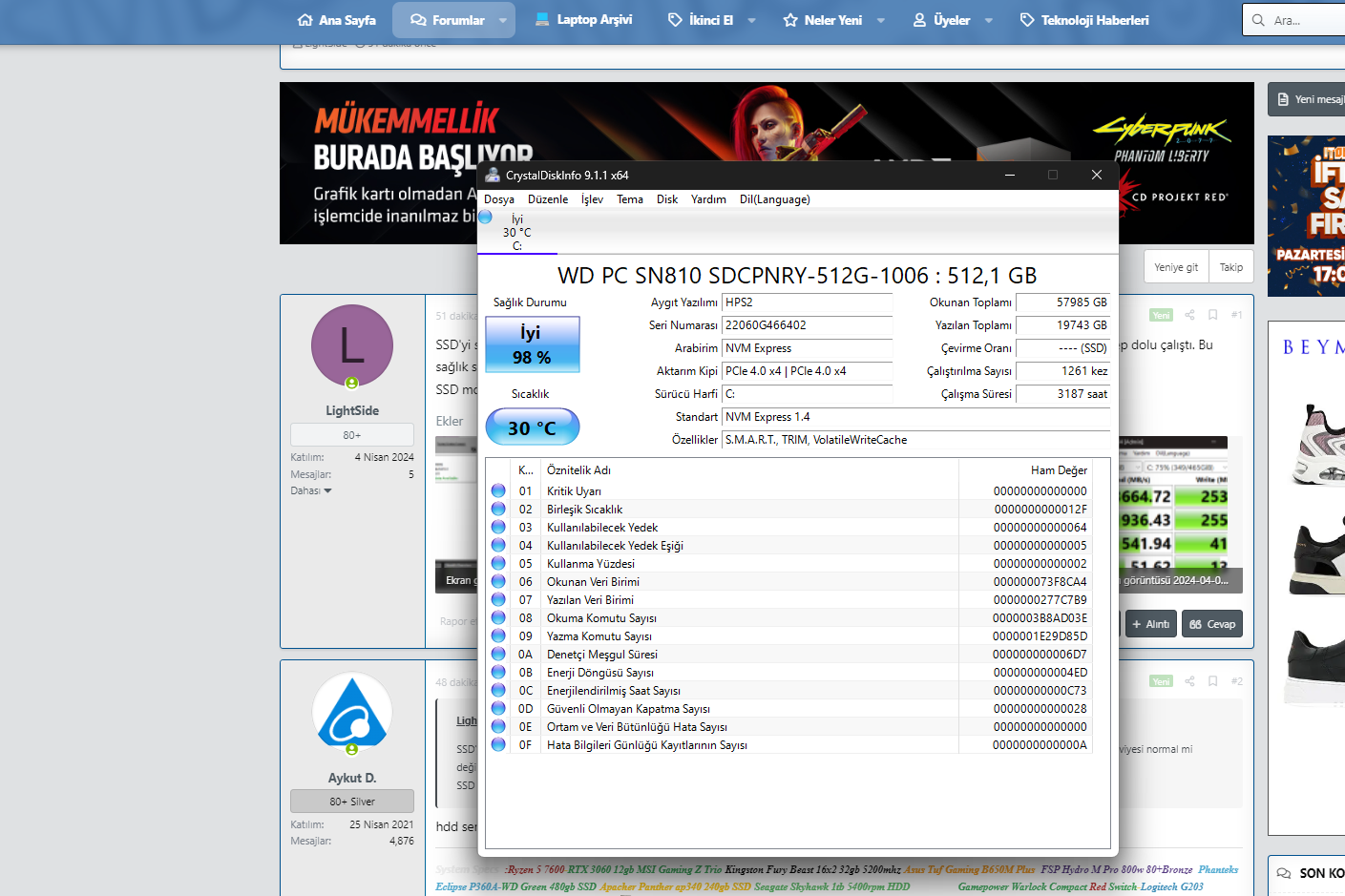Click the Yazılan Toplamı value 19743 GB
1345x896 pixels.
1062,325
